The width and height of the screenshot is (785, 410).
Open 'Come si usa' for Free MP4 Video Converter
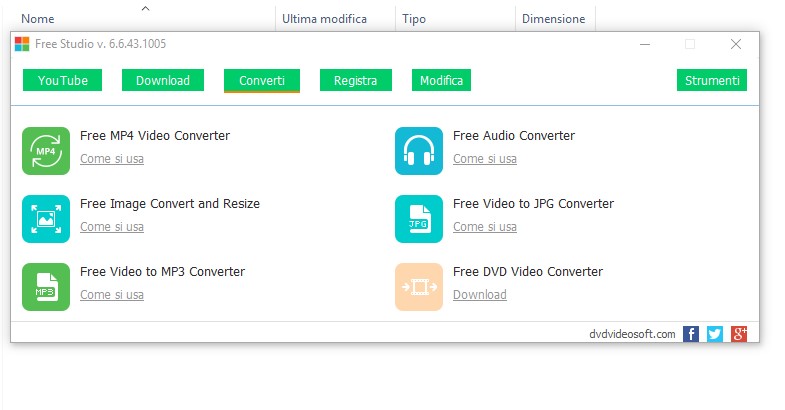(112, 159)
